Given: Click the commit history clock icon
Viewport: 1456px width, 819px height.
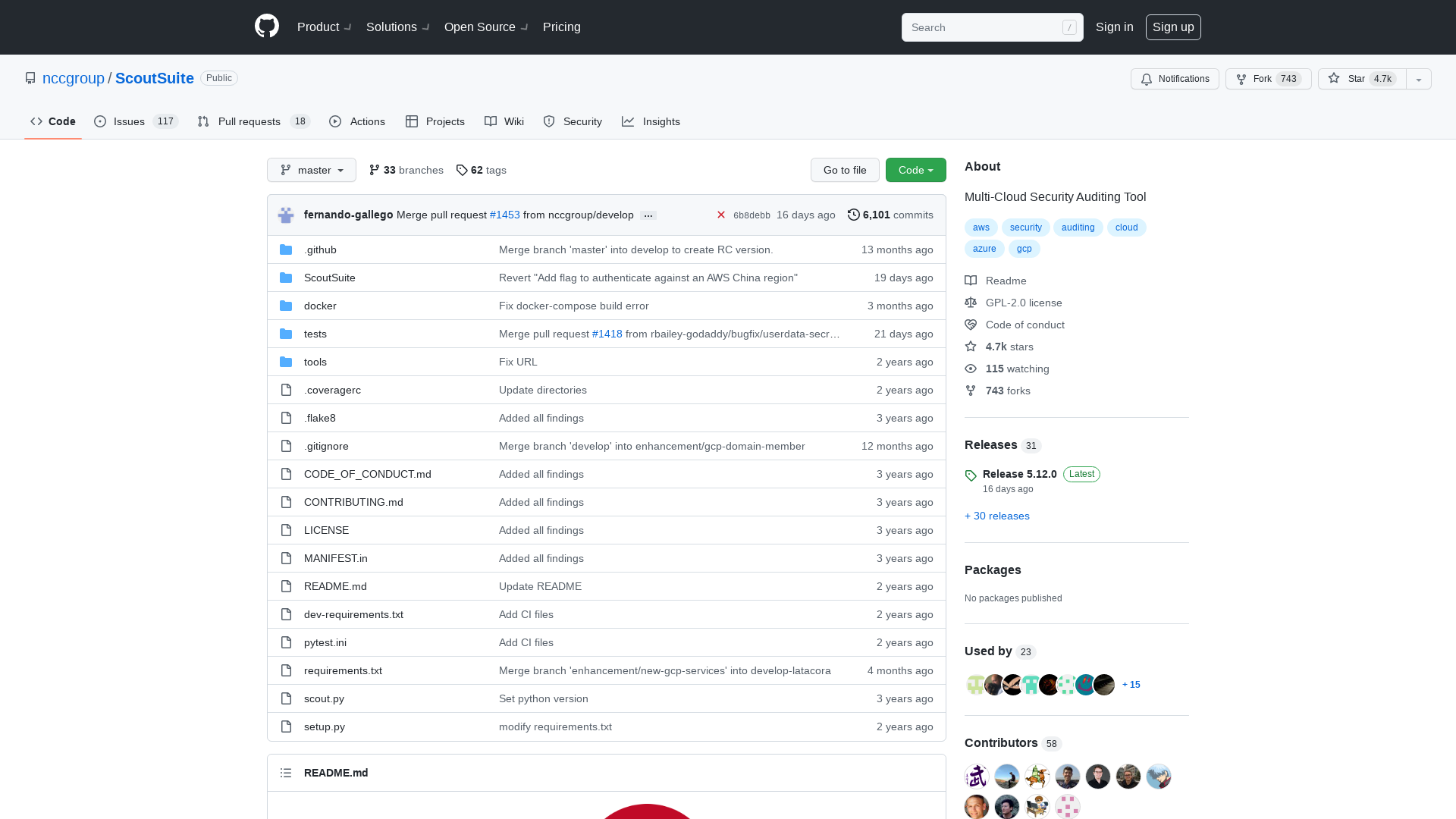Looking at the screenshot, I should (854, 215).
